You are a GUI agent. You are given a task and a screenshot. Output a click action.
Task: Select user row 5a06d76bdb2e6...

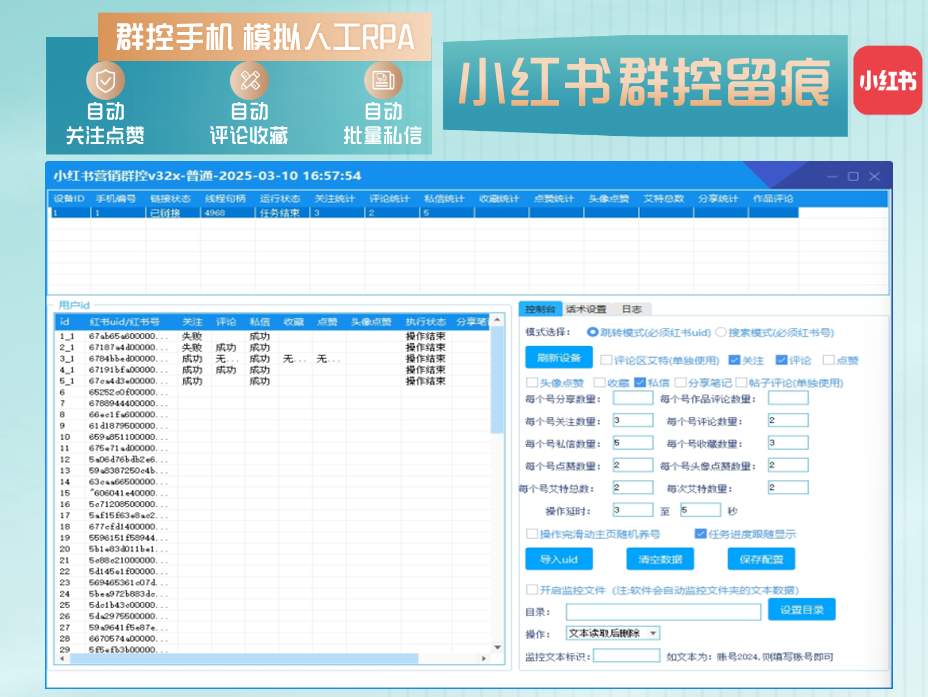(x=273, y=459)
